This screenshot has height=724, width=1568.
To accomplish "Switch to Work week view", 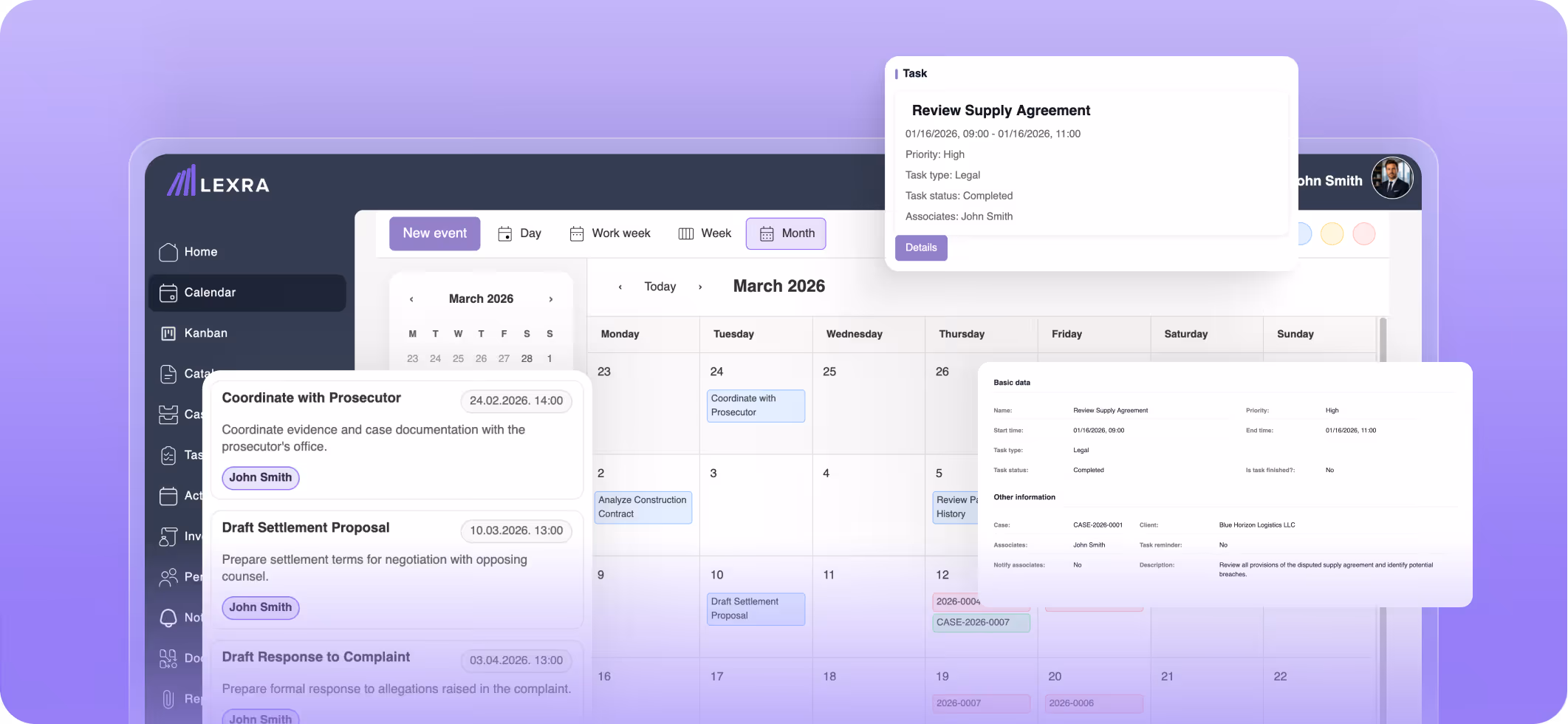I will coord(610,233).
